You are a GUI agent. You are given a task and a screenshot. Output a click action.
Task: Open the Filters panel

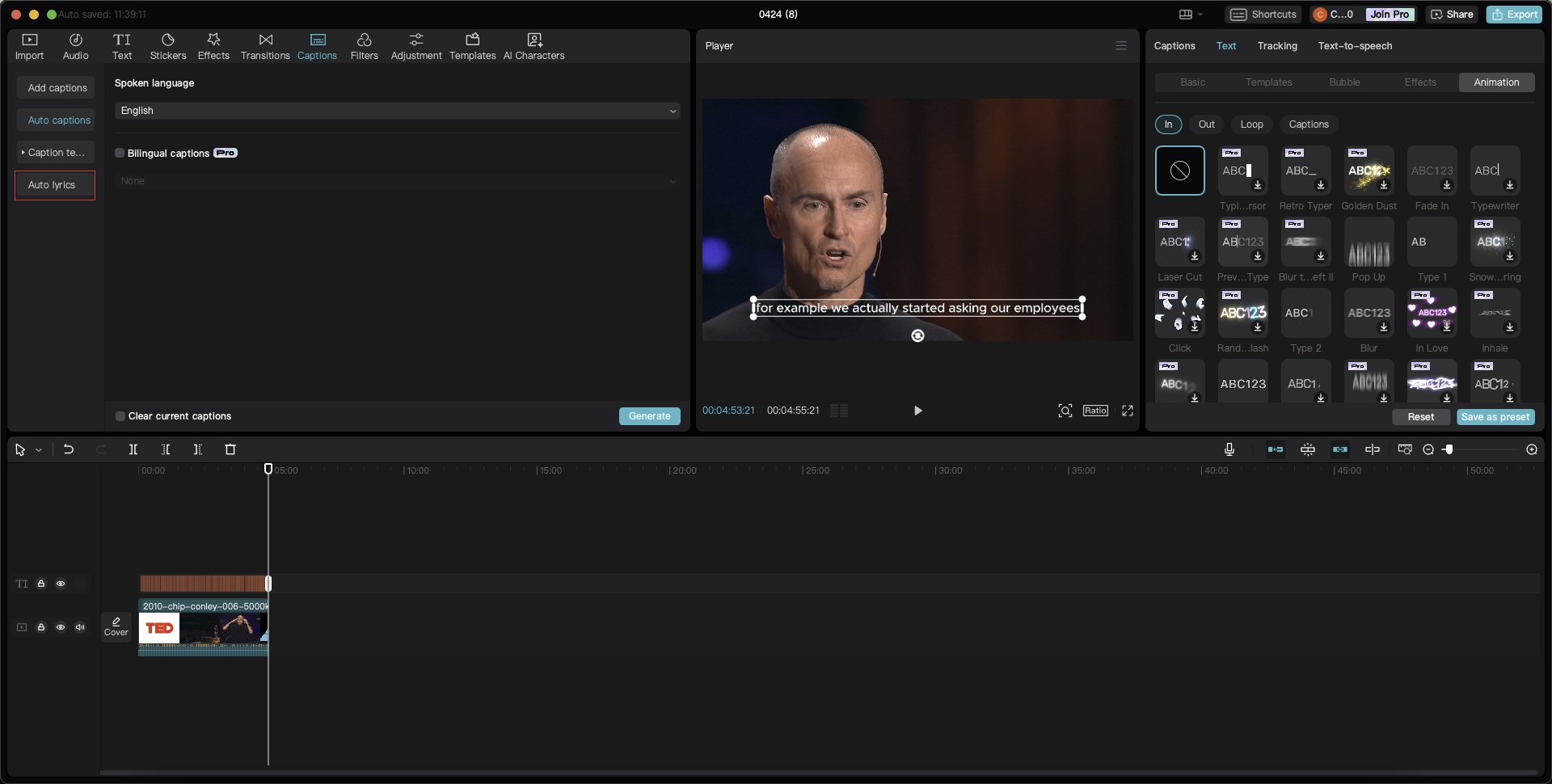[364, 47]
